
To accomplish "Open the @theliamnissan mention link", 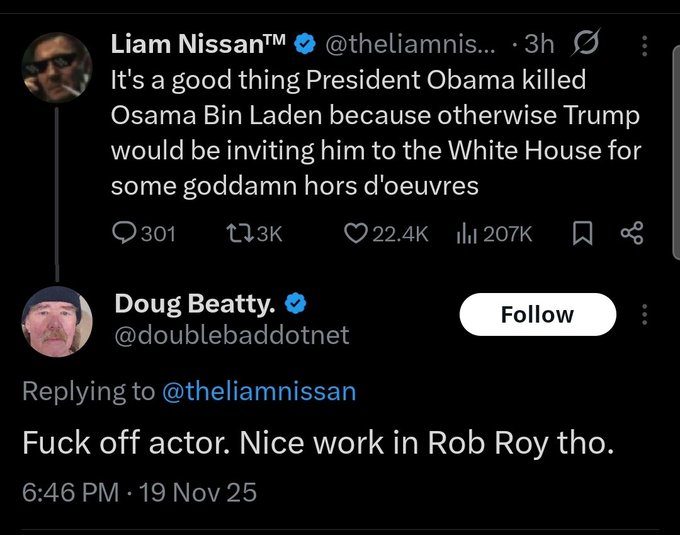I will pyautogui.click(x=258, y=391).
